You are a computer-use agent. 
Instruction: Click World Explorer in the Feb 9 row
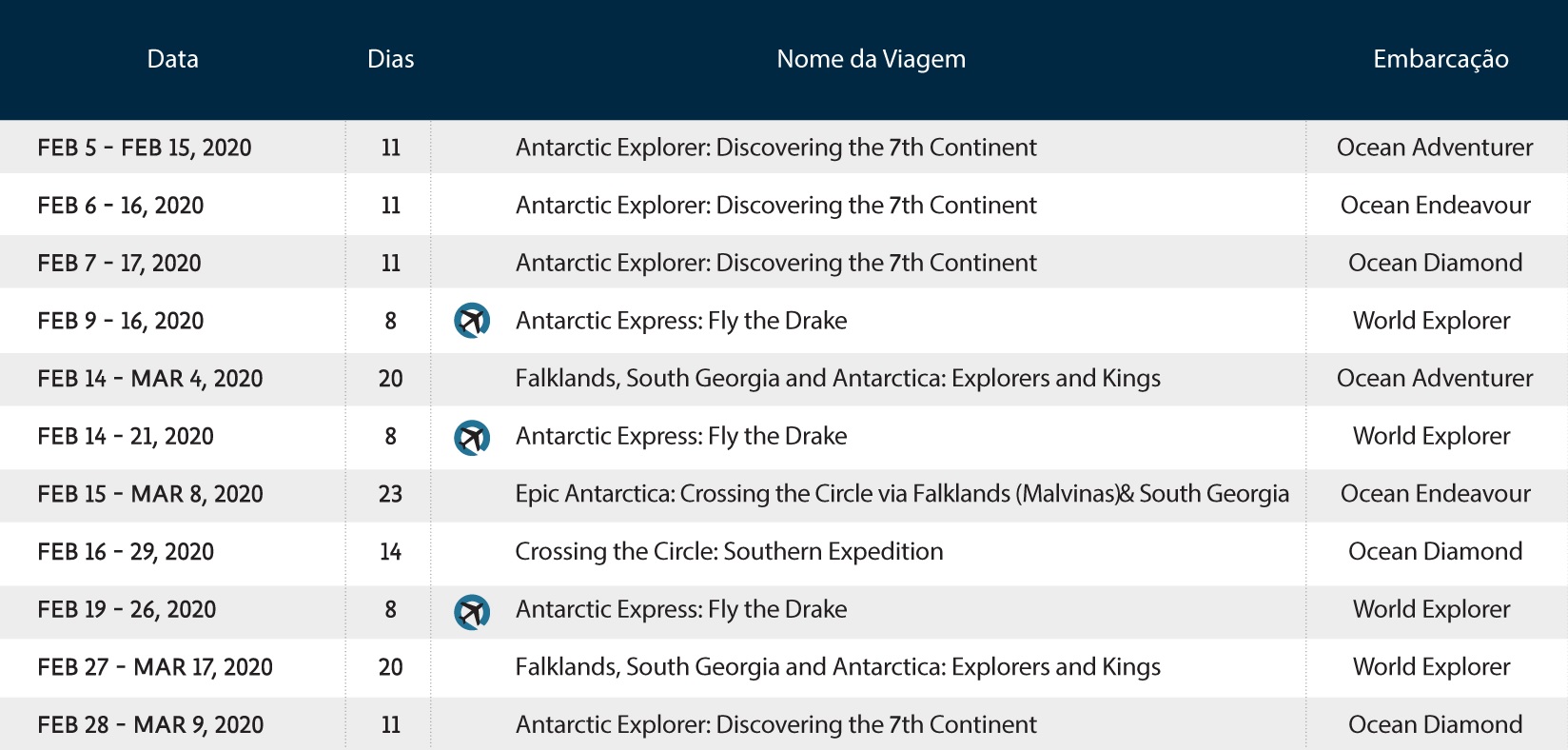point(1432,321)
